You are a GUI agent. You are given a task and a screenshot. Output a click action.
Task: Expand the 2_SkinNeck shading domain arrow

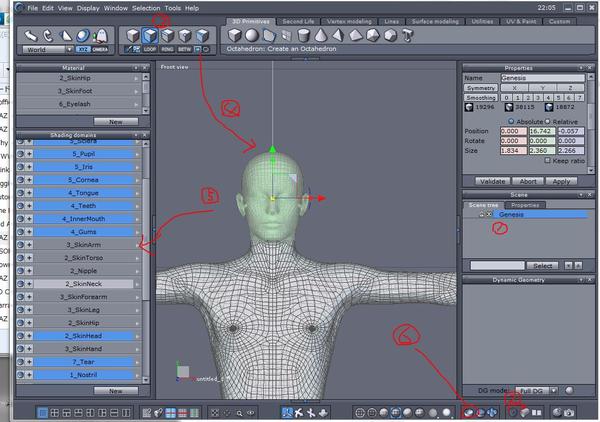(x=137, y=284)
